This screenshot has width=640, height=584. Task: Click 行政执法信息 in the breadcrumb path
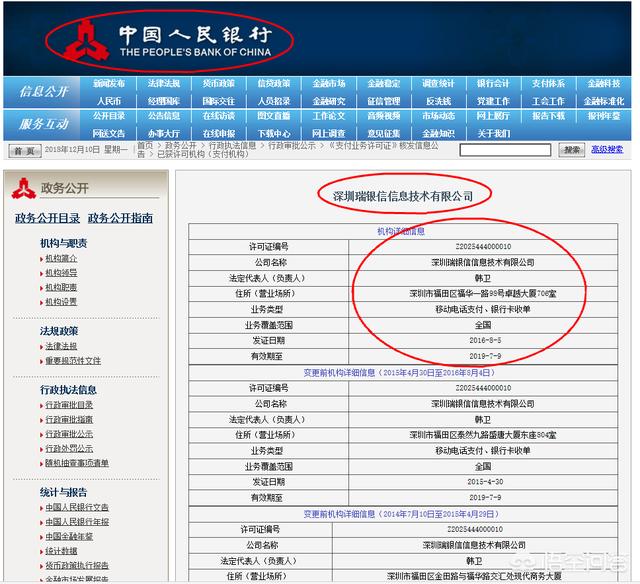pos(231,145)
